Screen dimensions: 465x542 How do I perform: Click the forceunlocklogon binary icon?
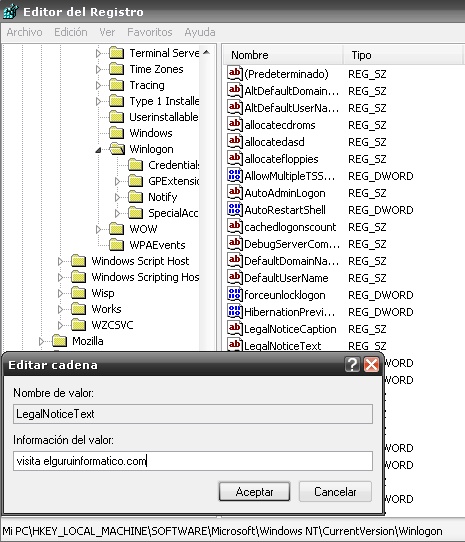click(234, 295)
